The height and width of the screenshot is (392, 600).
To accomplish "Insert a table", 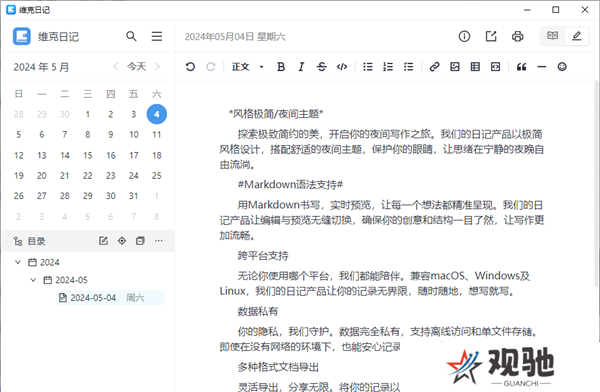I will (475, 67).
